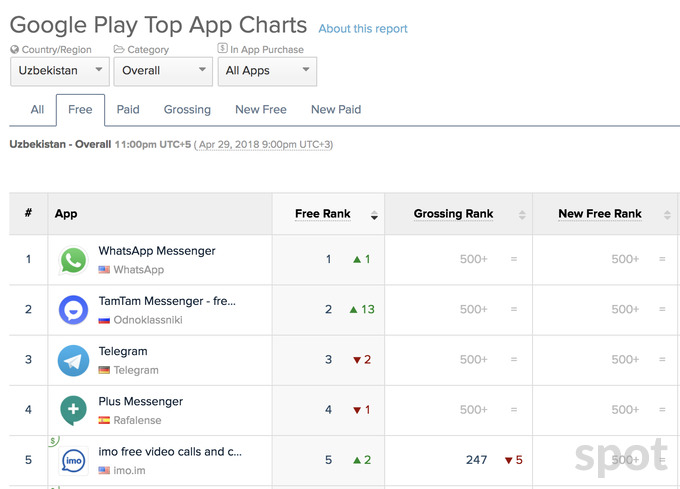Expand the In App Purchase dropdown
The image size is (680, 489).
pyautogui.click(x=266, y=71)
